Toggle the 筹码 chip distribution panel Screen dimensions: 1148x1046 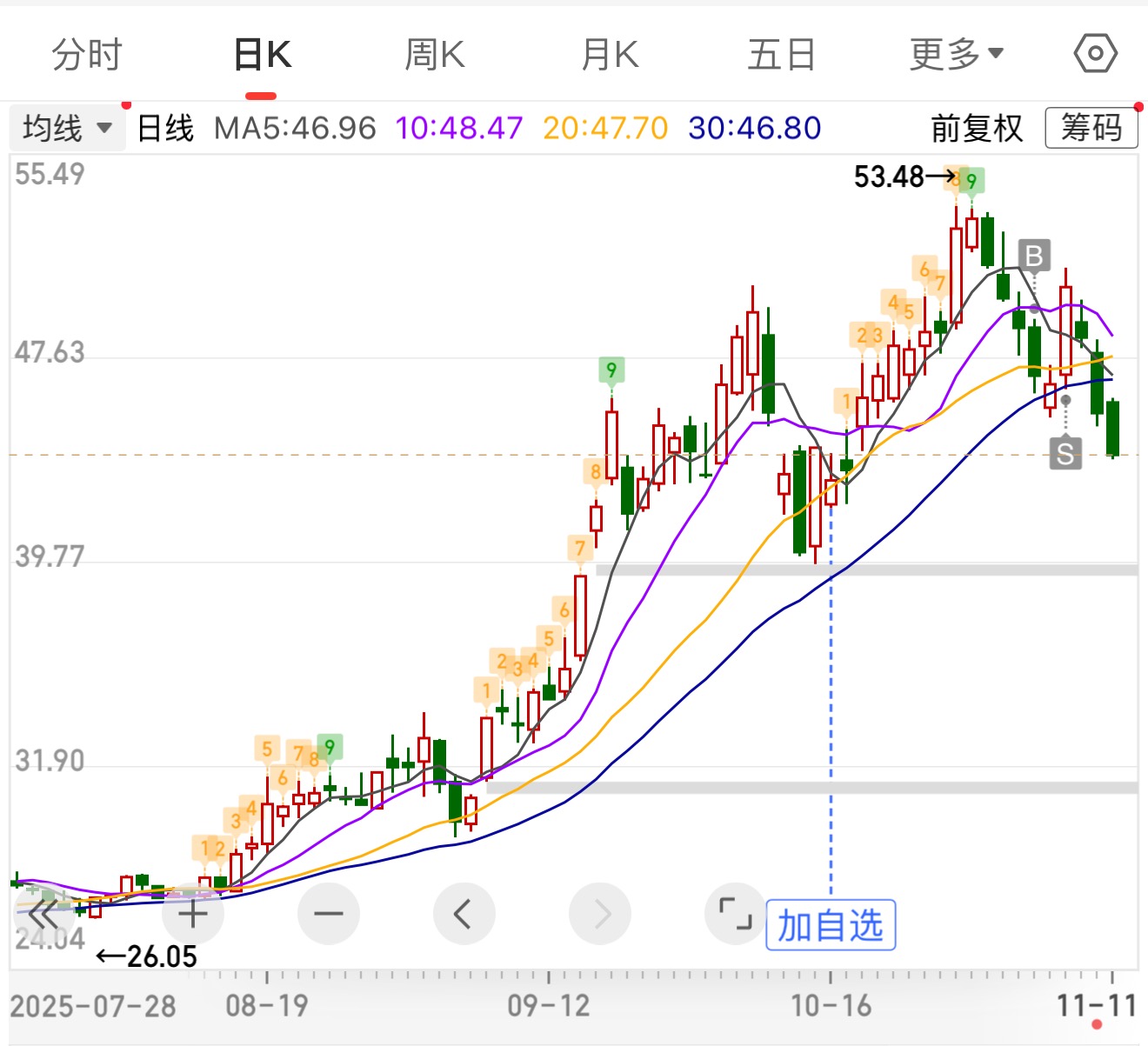click(1091, 129)
